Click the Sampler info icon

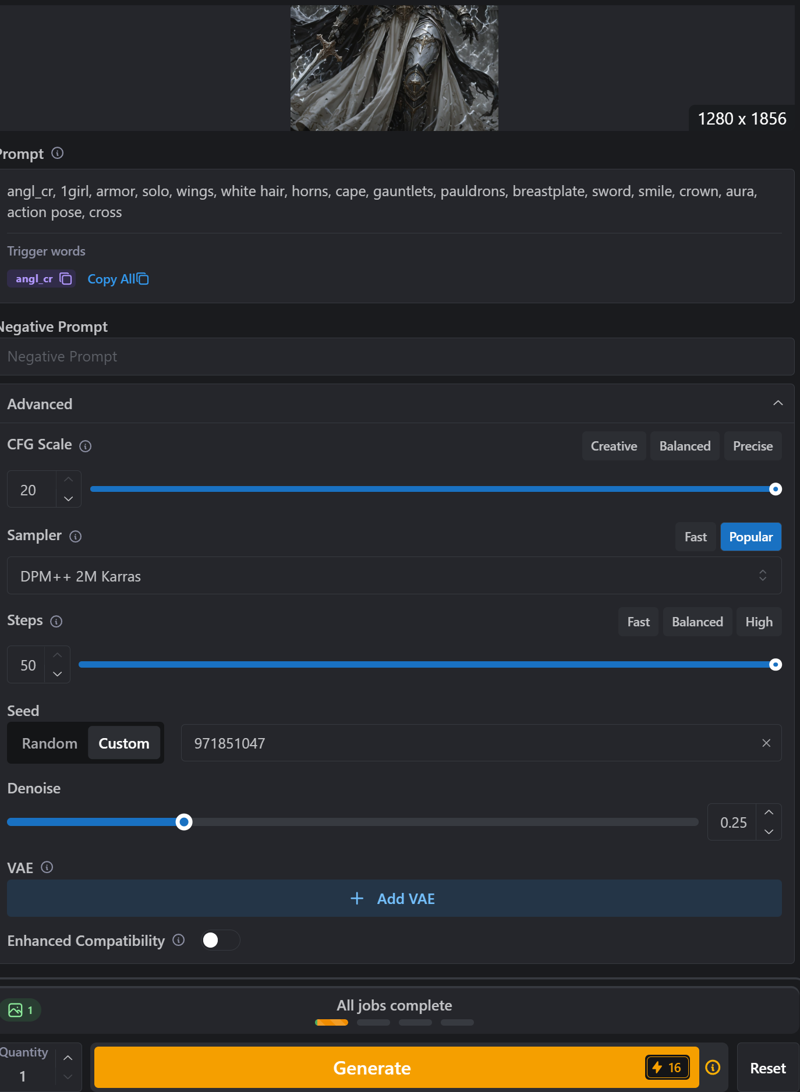point(75,537)
